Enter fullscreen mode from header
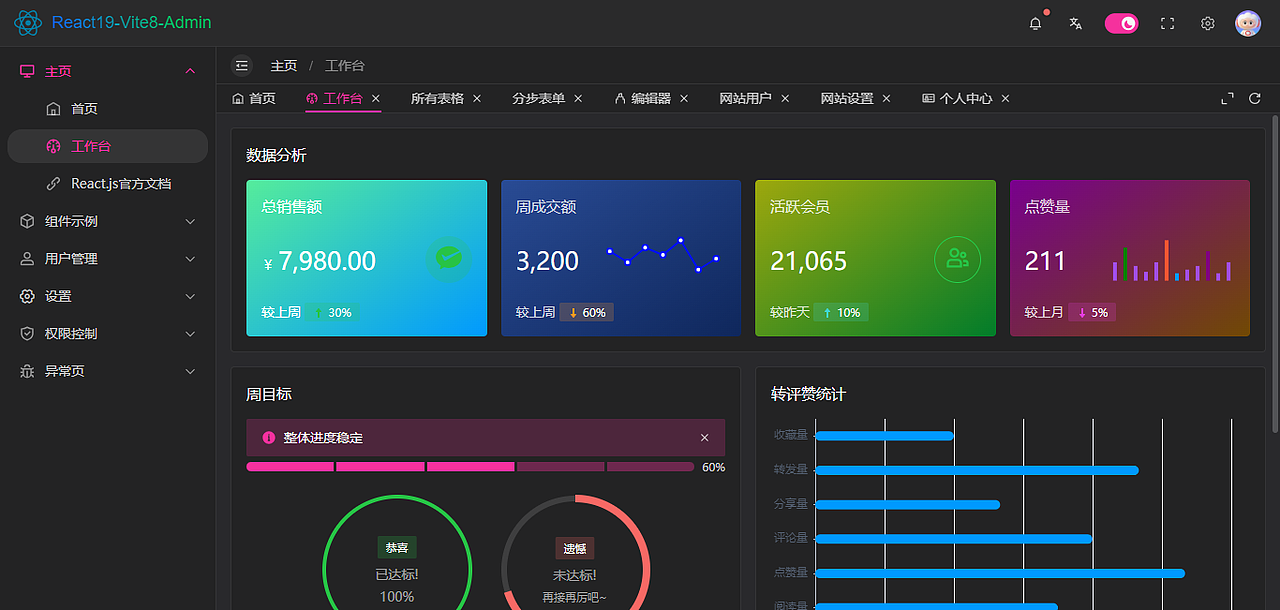This screenshot has height=610, width=1280. pyautogui.click(x=1167, y=23)
